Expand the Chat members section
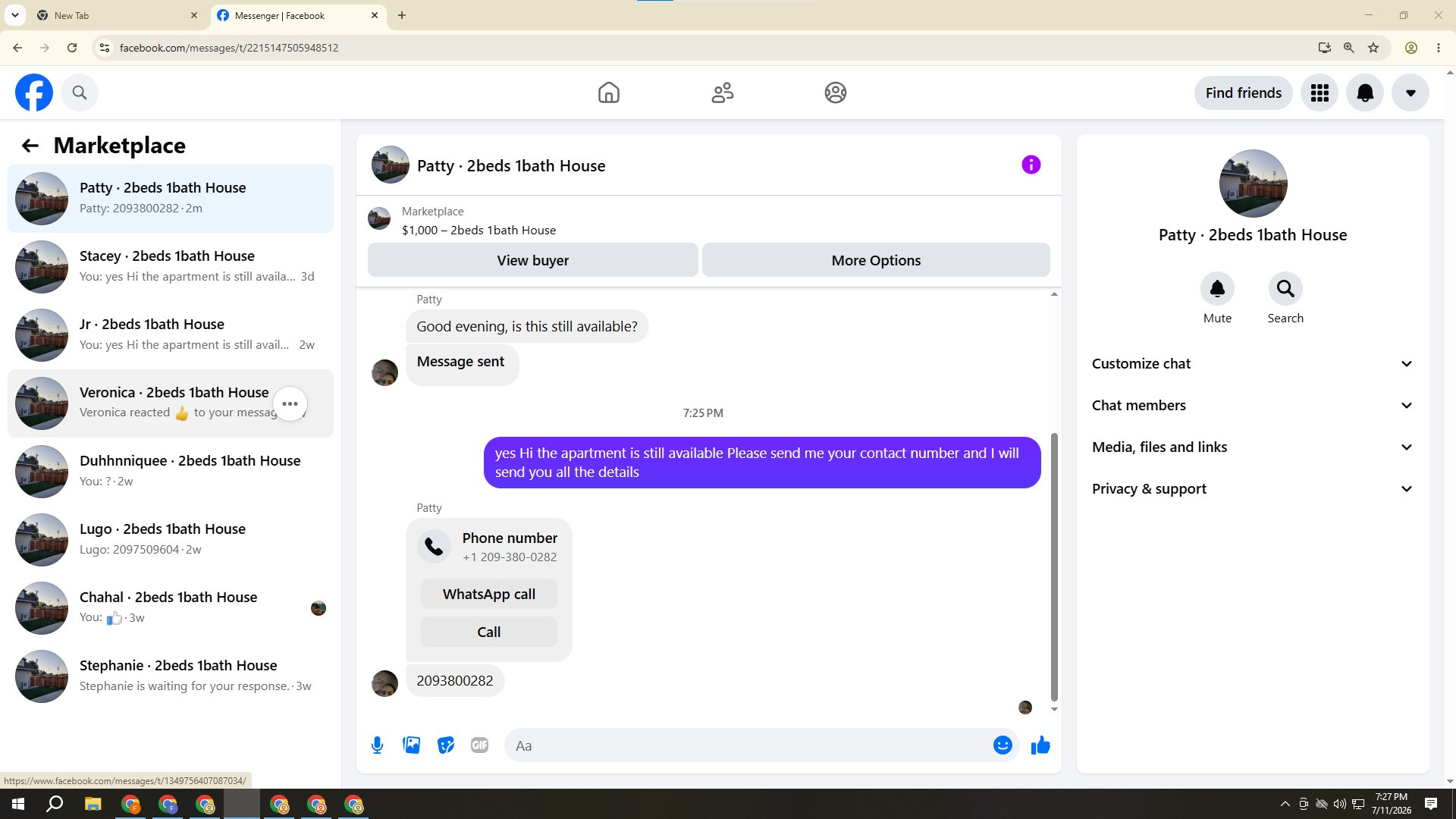Screen dimensions: 1456x819 1253,406
